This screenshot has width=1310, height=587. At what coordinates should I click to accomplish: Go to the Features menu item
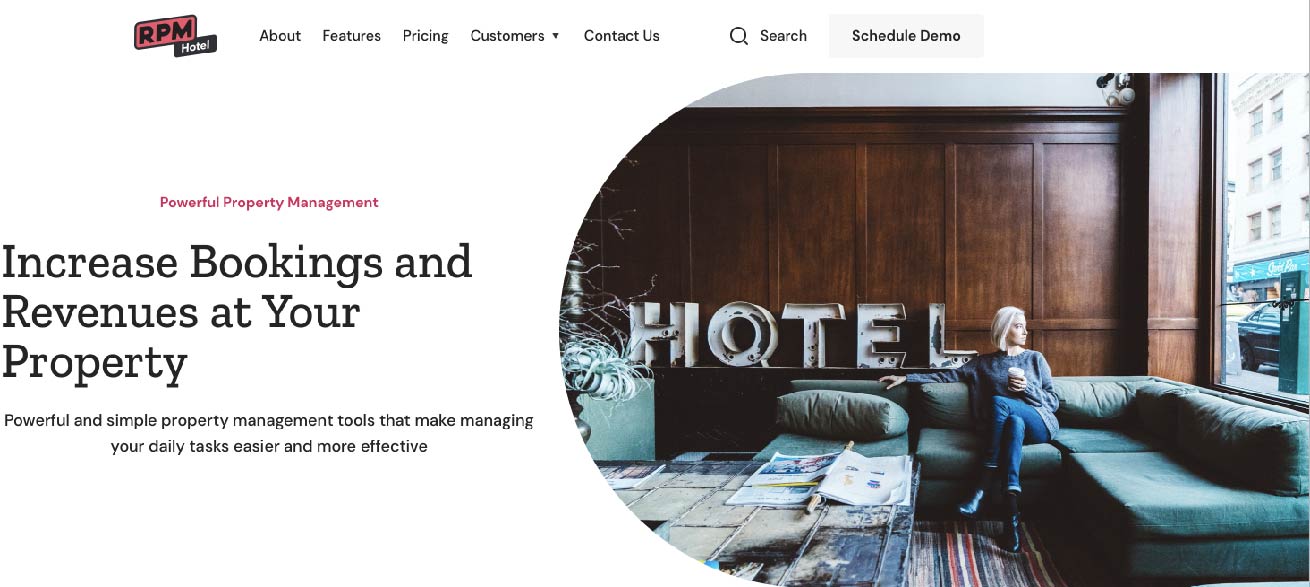coord(352,36)
